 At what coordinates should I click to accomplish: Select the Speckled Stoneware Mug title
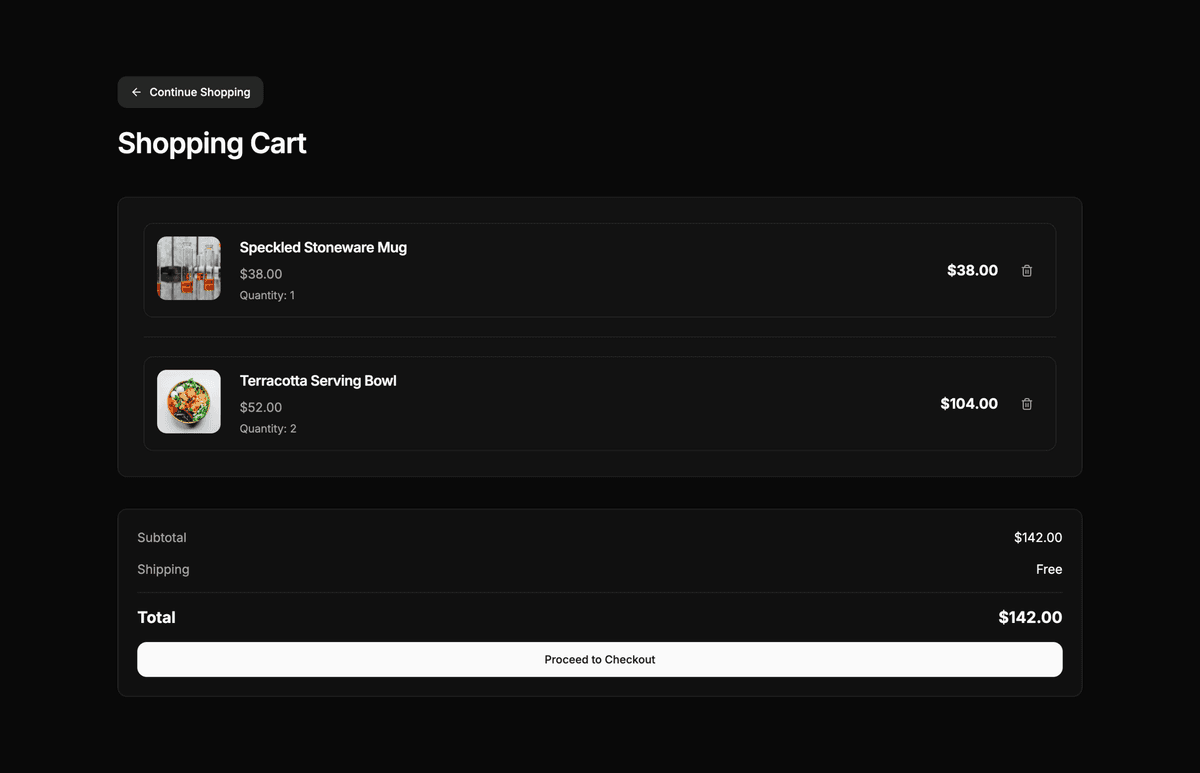[323, 247]
